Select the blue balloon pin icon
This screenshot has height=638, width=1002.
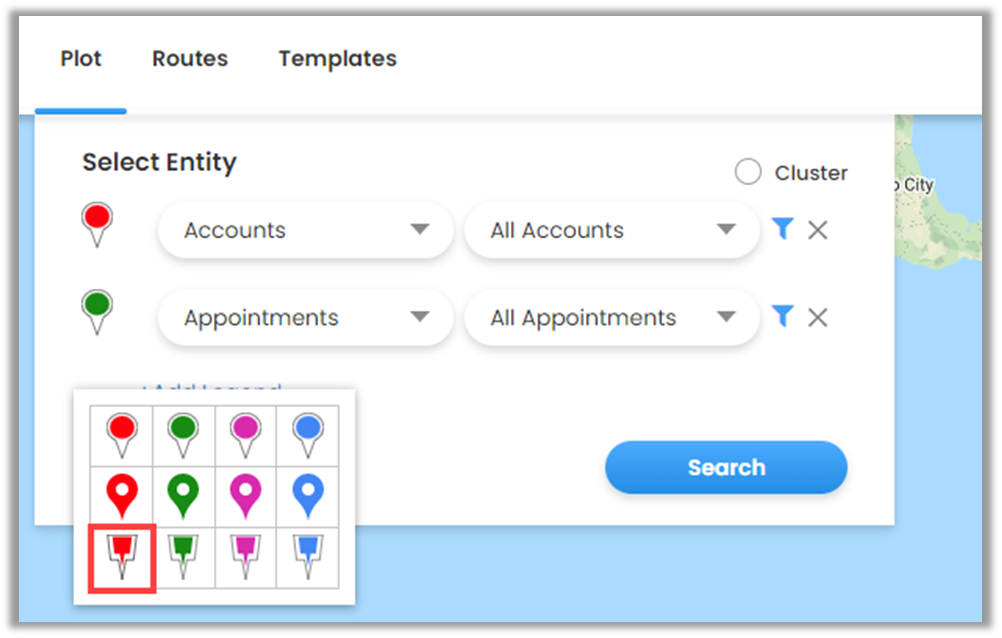click(308, 434)
